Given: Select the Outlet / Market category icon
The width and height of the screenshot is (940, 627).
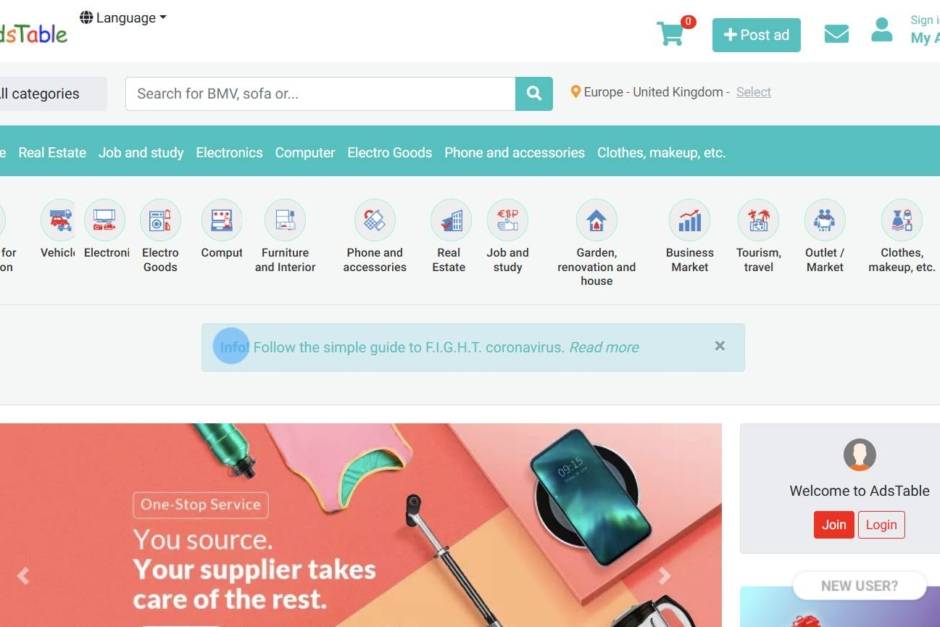Looking at the screenshot, I should tap(824, 220).
